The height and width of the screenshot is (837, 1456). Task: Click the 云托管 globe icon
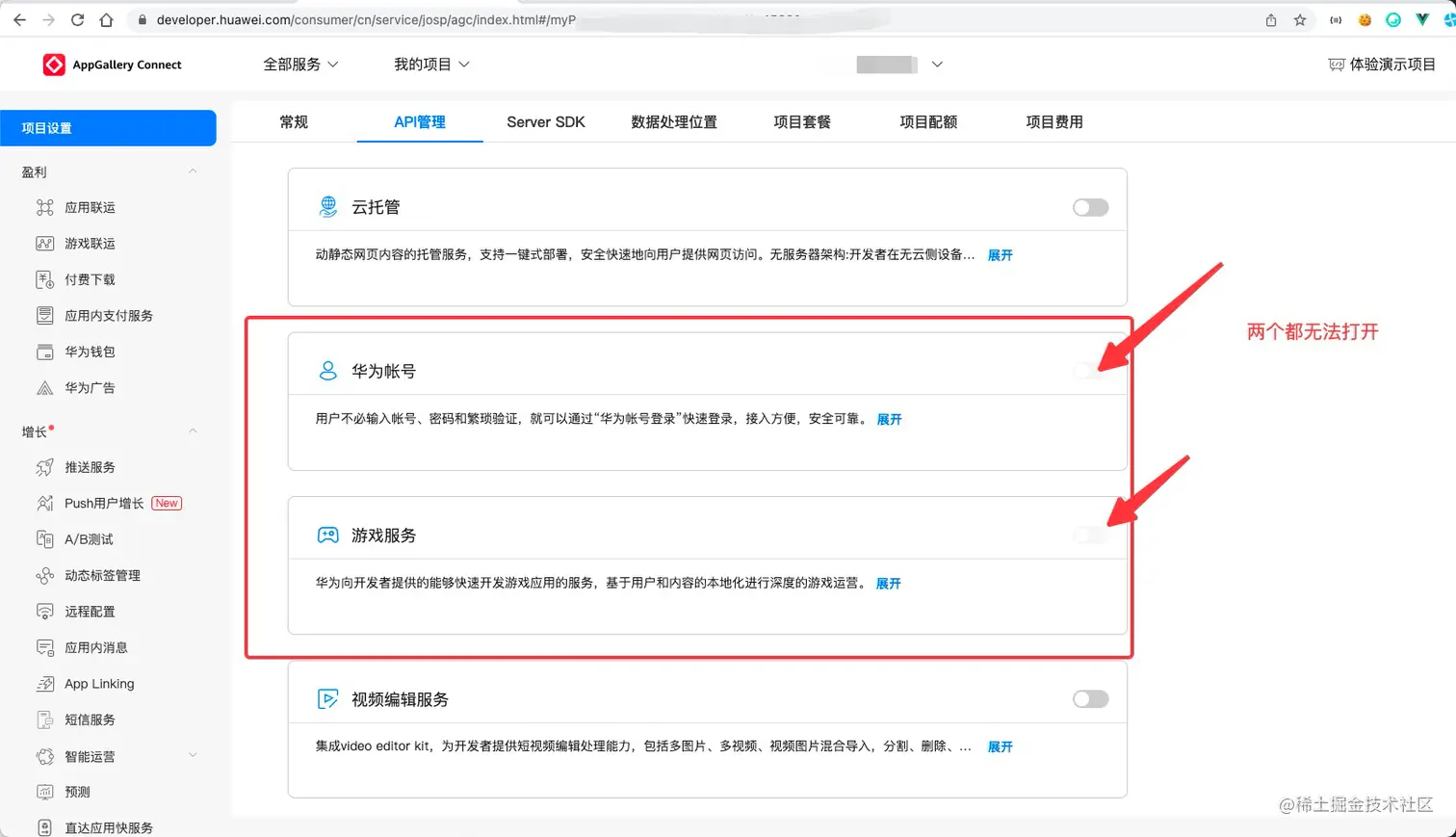tap(327, 207)
